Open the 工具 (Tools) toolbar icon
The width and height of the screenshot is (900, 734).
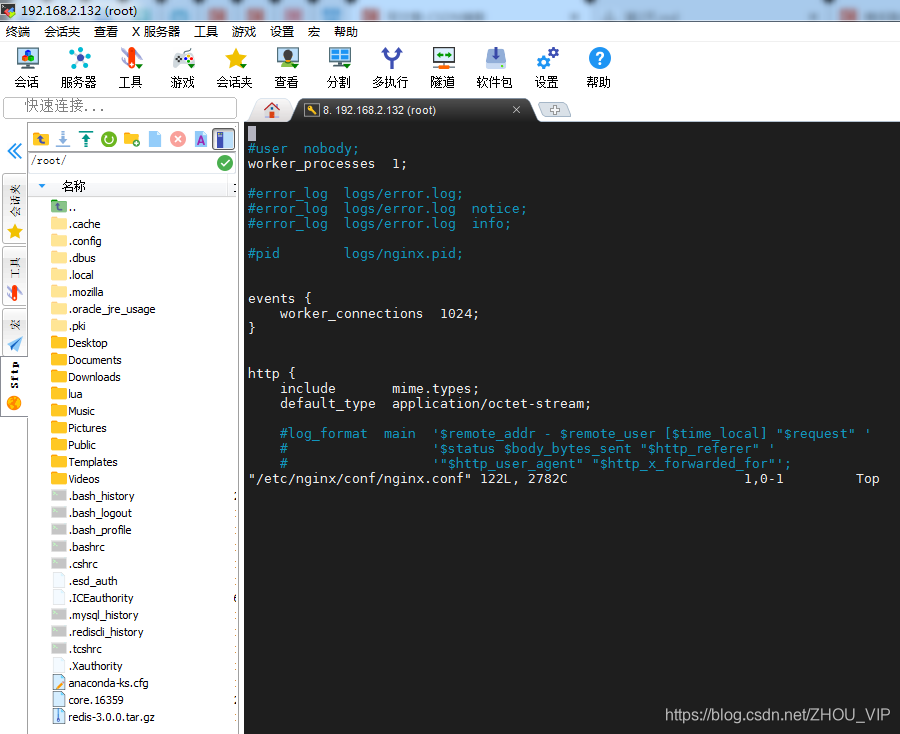coord(131,68)
